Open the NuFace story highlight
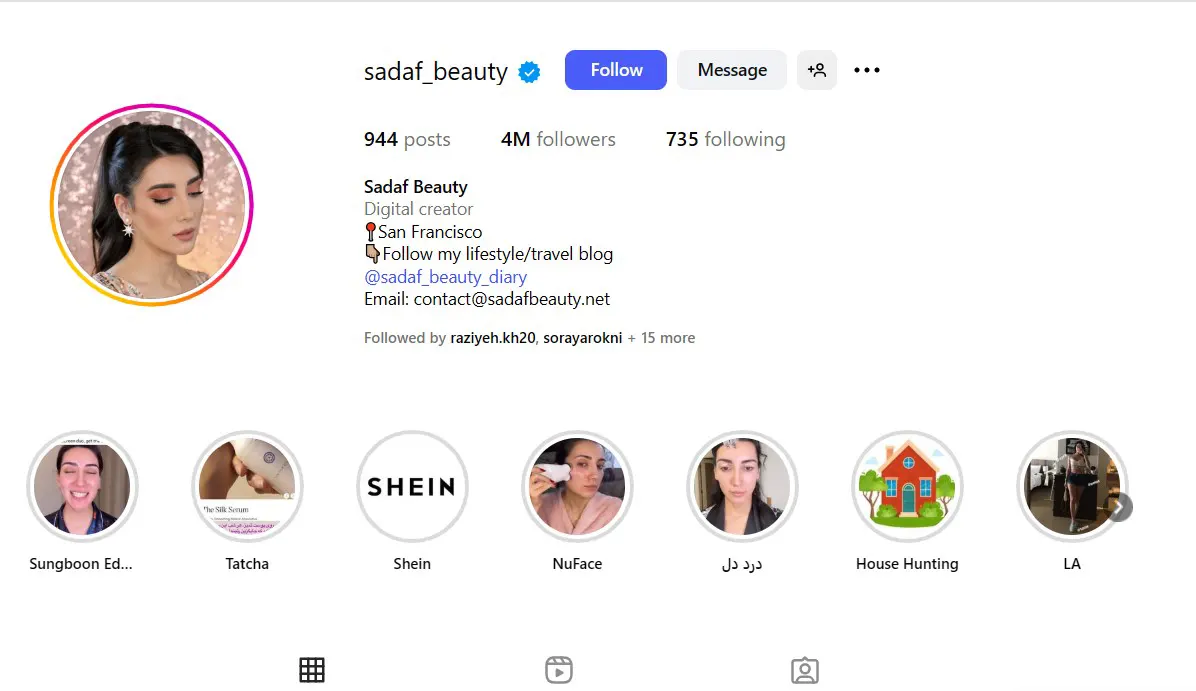Image resolution: width=1196 pixels, height=691 pixels. point(577,487)
